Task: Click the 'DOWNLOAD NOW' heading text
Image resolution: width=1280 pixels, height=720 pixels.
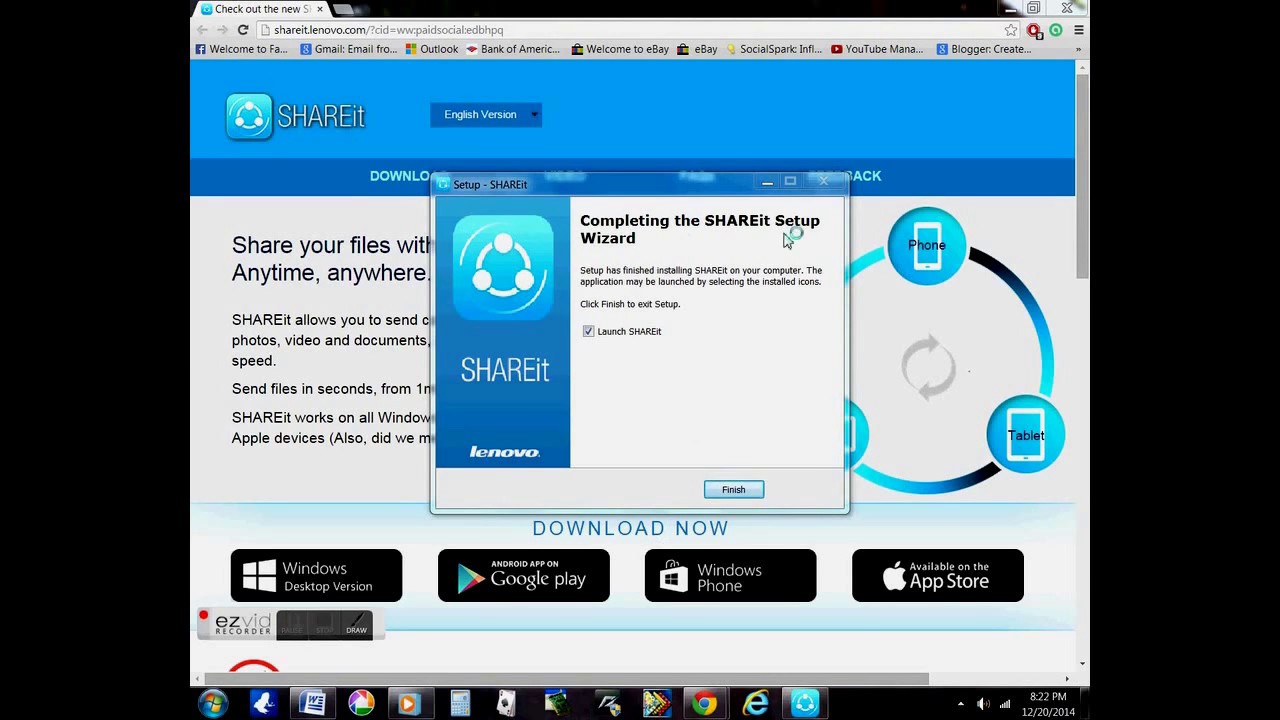Action: coord(630,528)
